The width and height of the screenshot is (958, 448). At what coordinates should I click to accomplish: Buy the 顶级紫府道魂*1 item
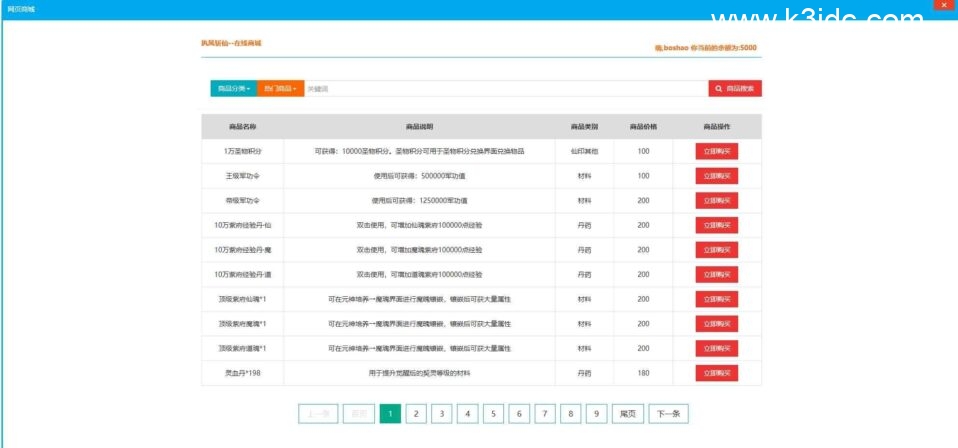717,348
